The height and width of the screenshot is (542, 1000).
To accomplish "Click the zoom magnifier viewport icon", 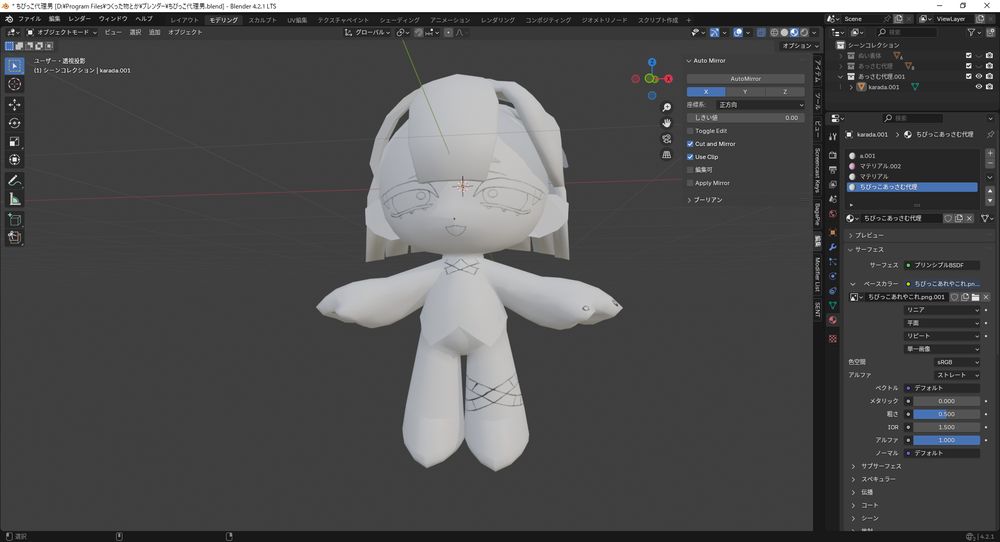I will coord(666,107).
